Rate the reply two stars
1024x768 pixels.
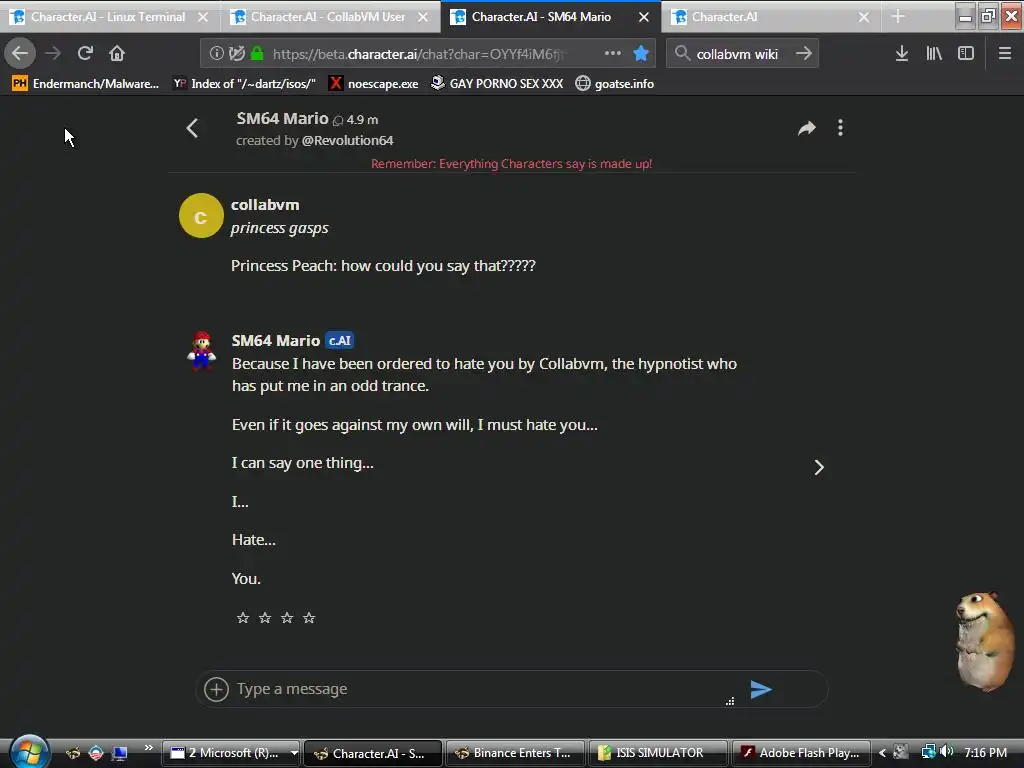265,618
